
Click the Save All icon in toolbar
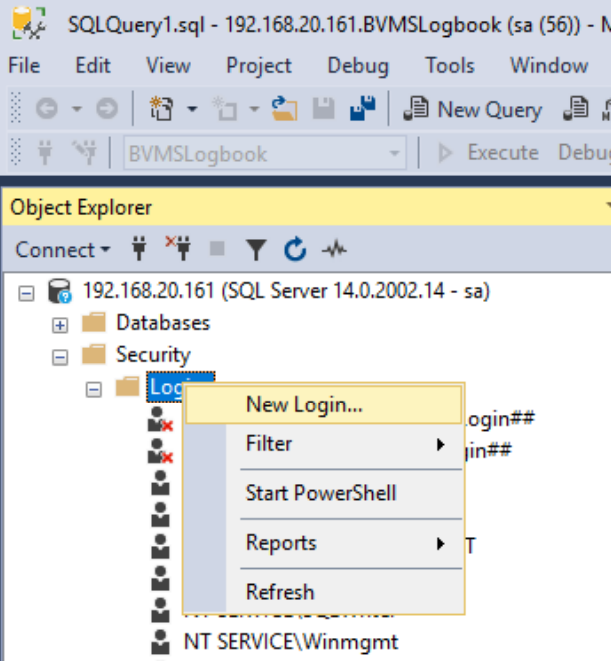point(363,110)
